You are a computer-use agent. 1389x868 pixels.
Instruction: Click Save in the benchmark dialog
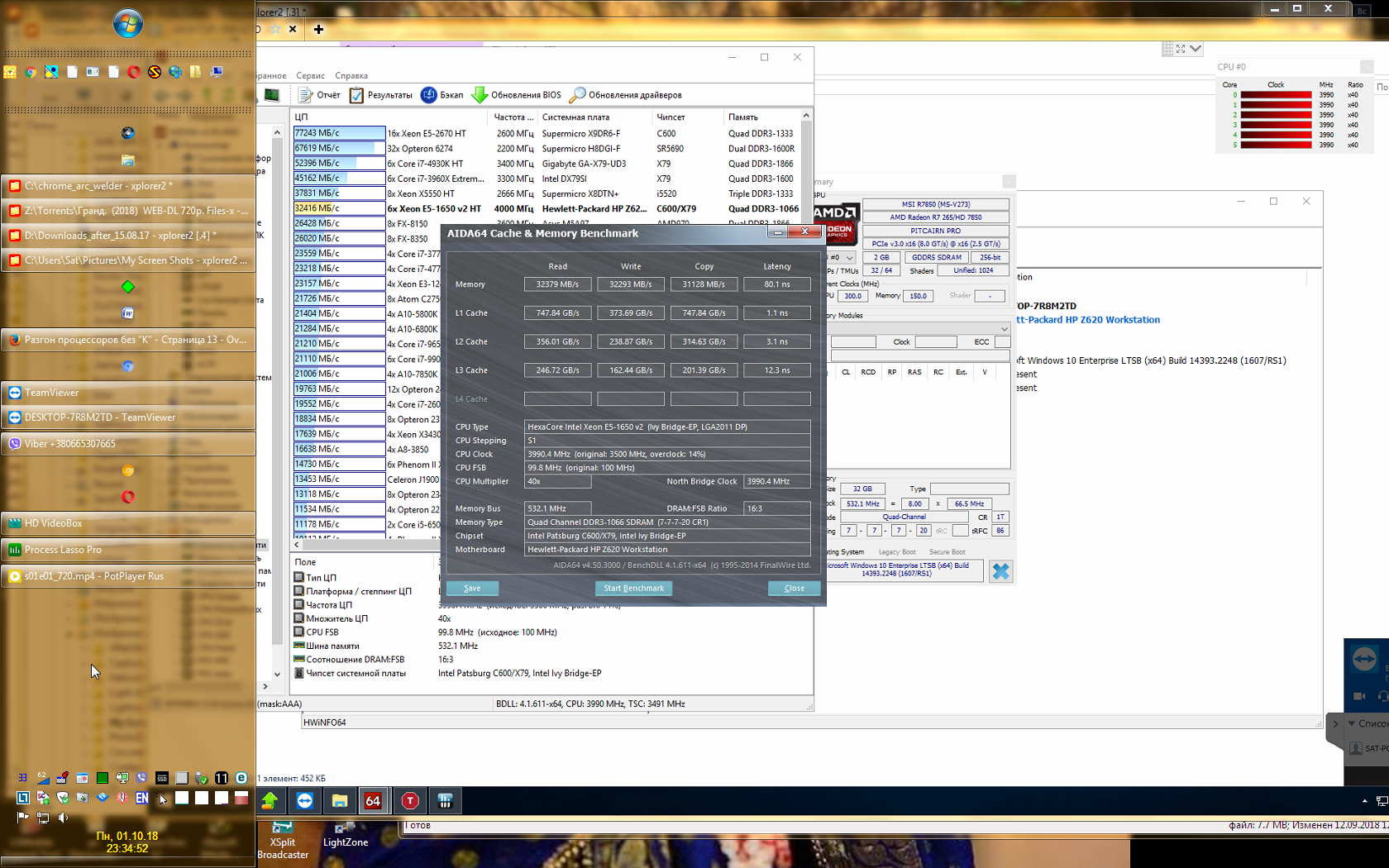472,589
